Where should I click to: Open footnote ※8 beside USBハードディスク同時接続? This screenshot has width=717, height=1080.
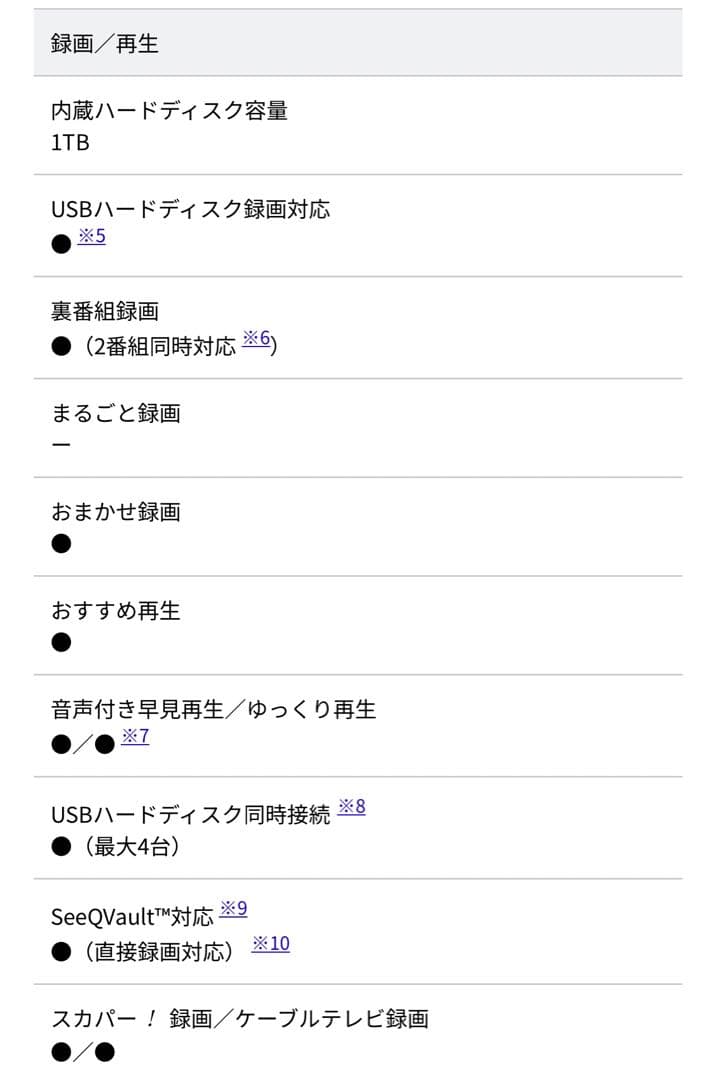pyautogui.click(x=351, y=806)
